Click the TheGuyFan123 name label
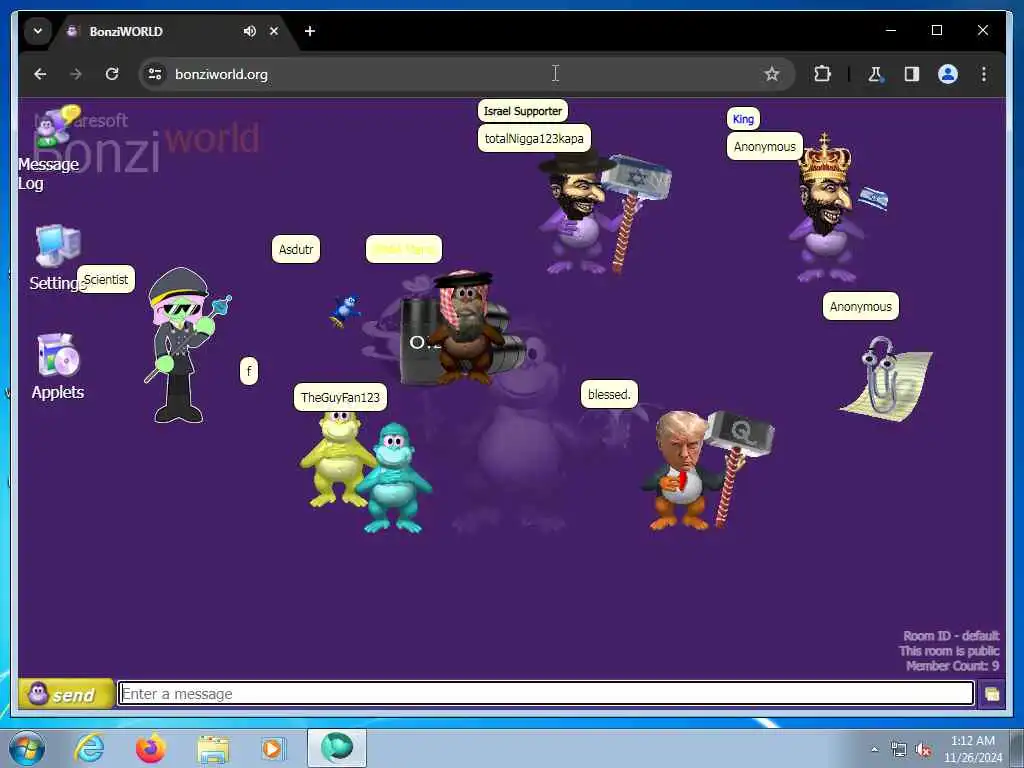Viewport: 1024px width, 768px height. [x=340, y=397]
